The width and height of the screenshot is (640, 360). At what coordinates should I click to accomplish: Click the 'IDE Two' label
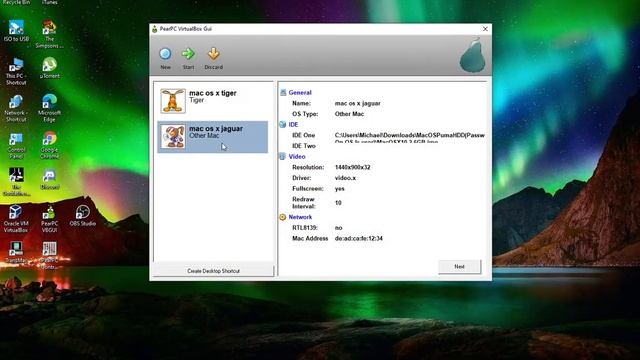click(304, 146)
